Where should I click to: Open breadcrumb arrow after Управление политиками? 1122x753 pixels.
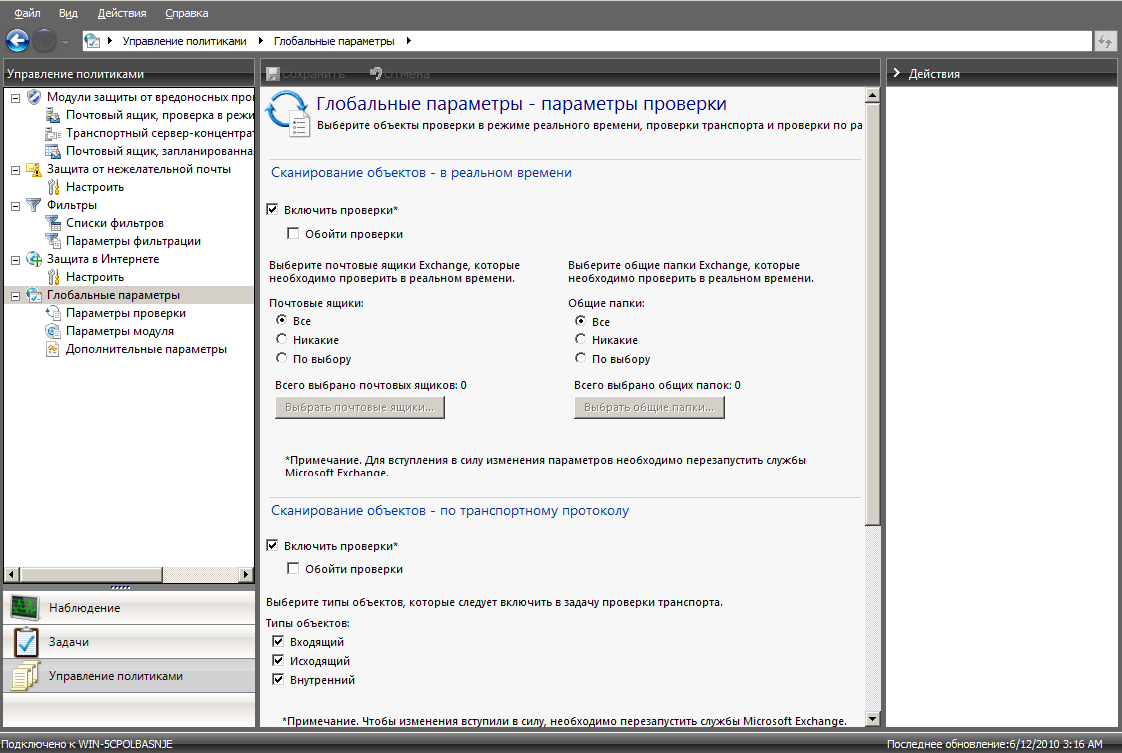260,41
